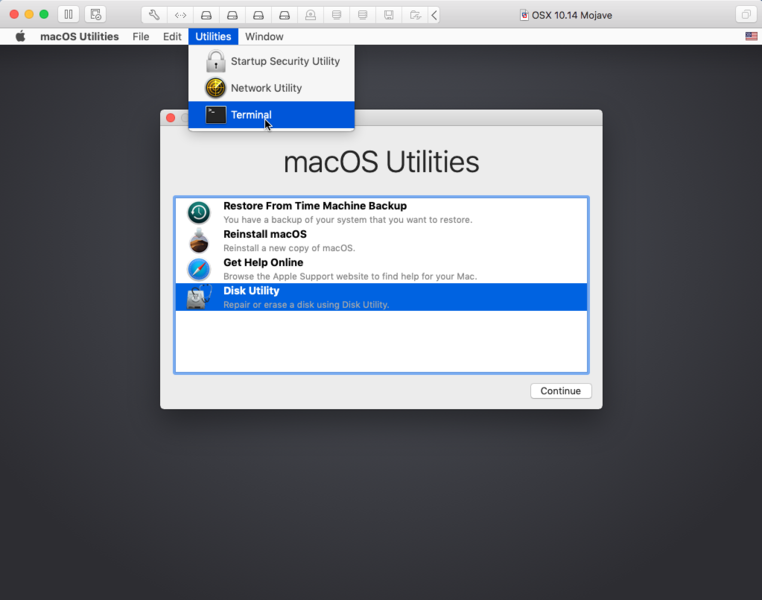Click the OSX 10.14 Mojave window title

click(572, 15)
